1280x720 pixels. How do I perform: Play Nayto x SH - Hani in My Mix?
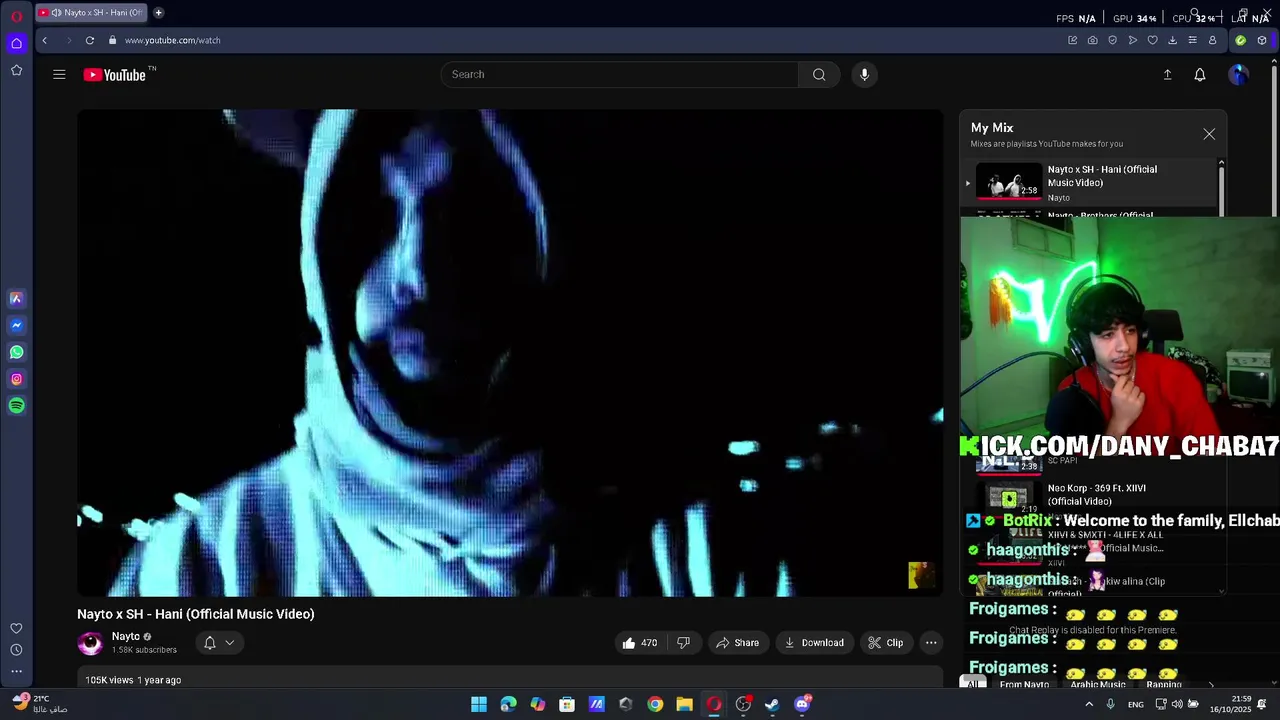click(1090, 183)
